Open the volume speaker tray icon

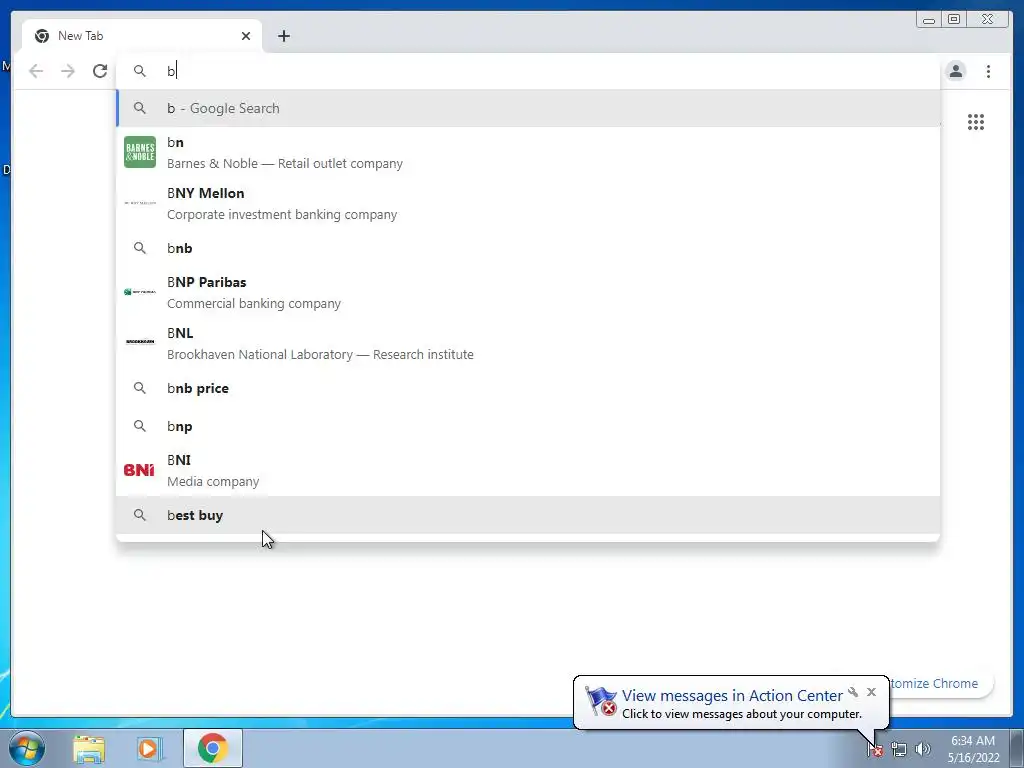pos(923,749)
